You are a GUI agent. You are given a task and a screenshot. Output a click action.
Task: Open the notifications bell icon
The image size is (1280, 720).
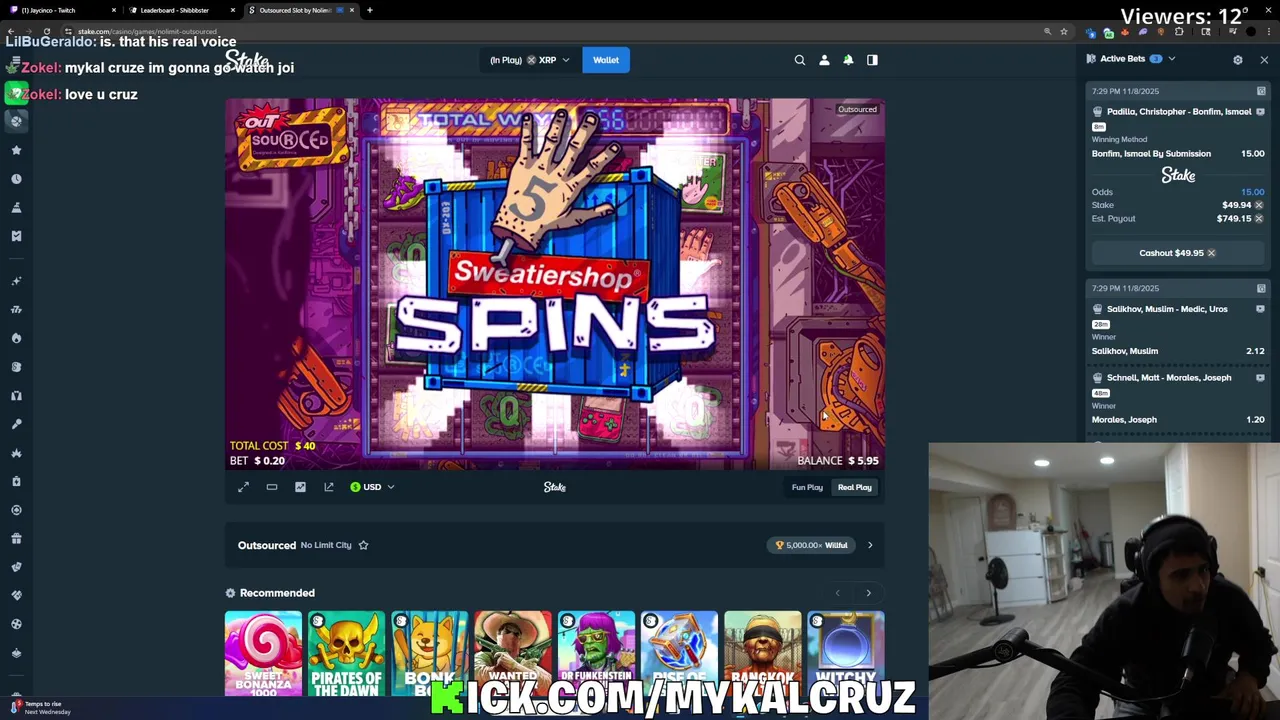tap(848, 60)
